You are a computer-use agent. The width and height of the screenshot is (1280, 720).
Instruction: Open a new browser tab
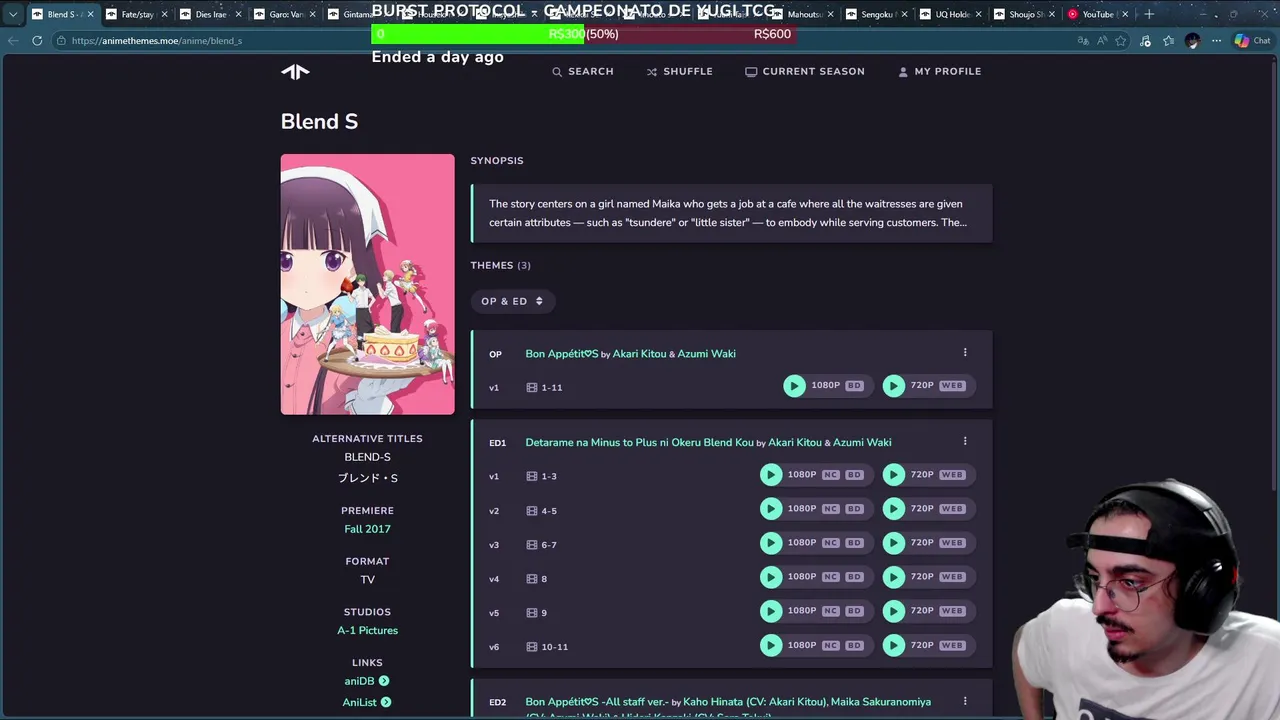point(1149,14)
